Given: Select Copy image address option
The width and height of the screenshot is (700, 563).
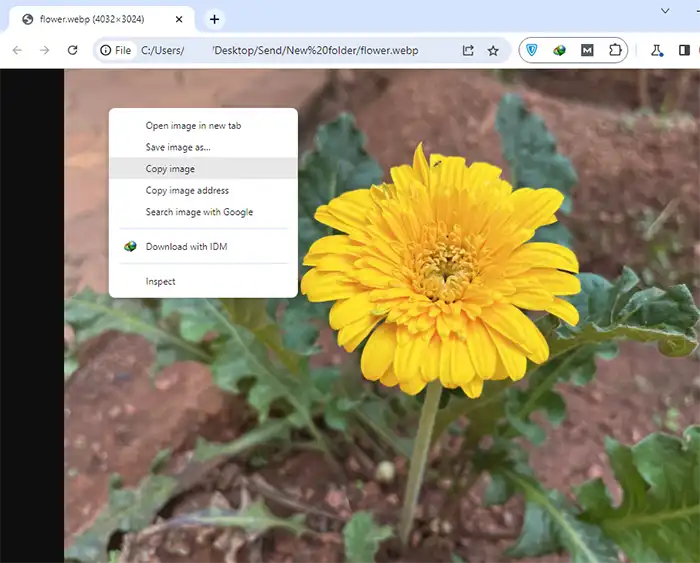Looking at the screenshot, I should click(203, 190).
